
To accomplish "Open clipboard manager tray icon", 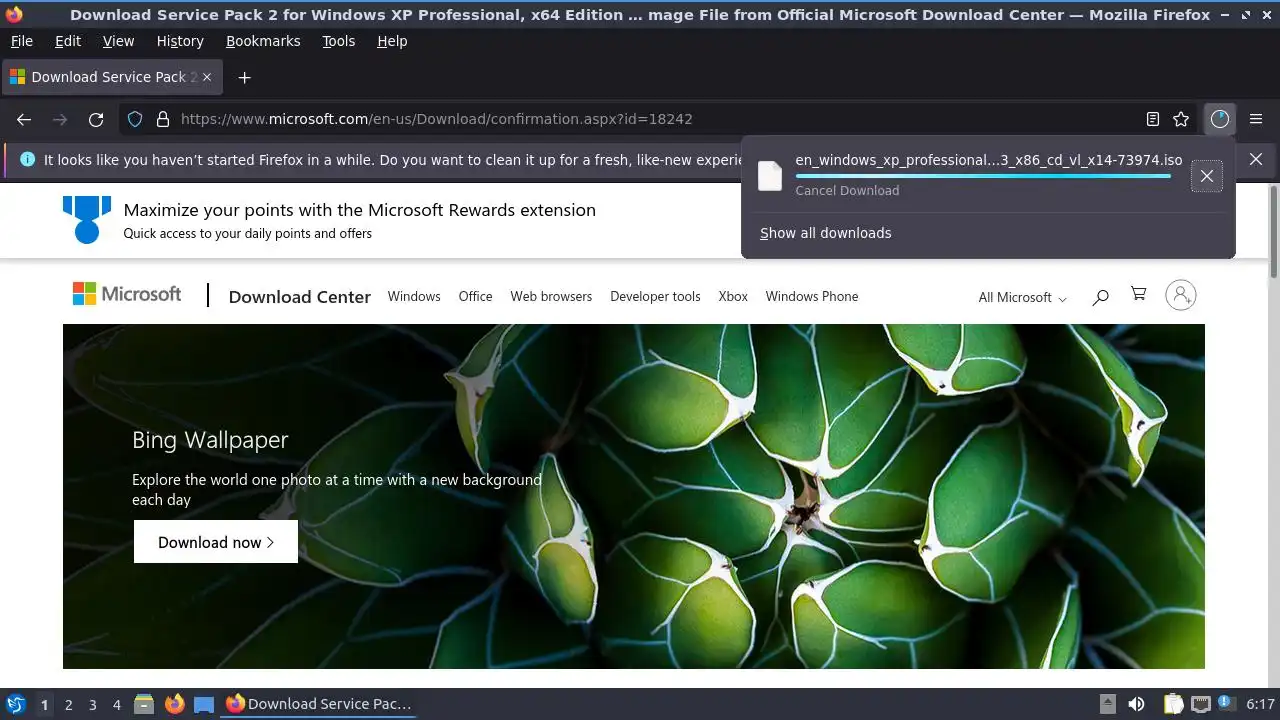I will [1173, 704].
